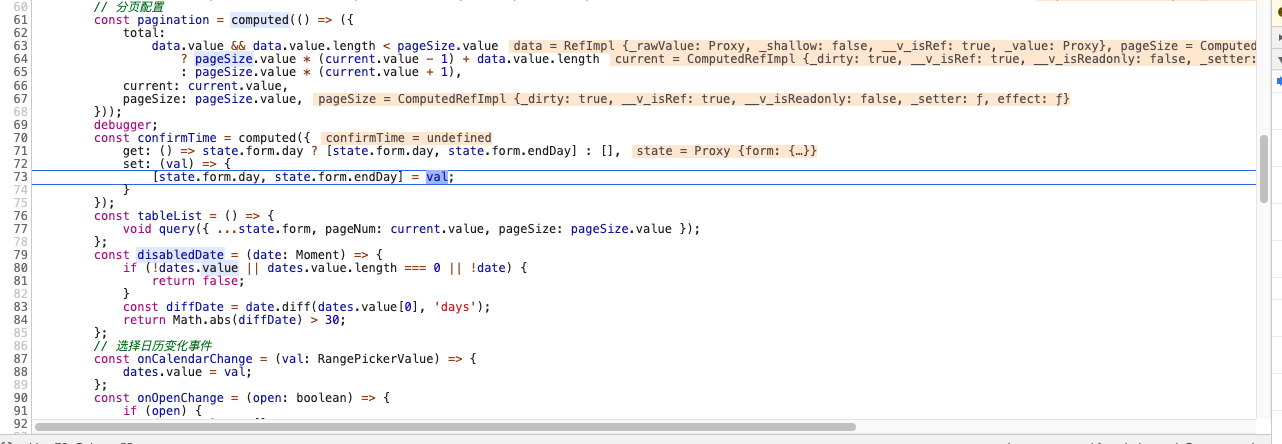Click 'onOpenChange' function name on line 90
Viewport: 1282px width, 444px height.
tap(180, 397)
